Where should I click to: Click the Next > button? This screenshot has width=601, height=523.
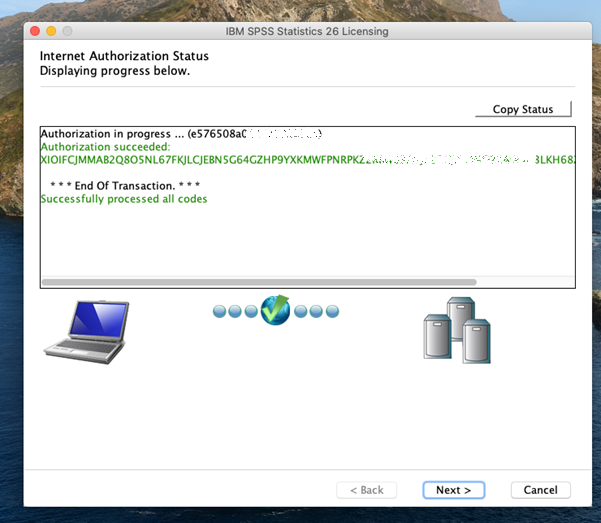pos(453,490)
